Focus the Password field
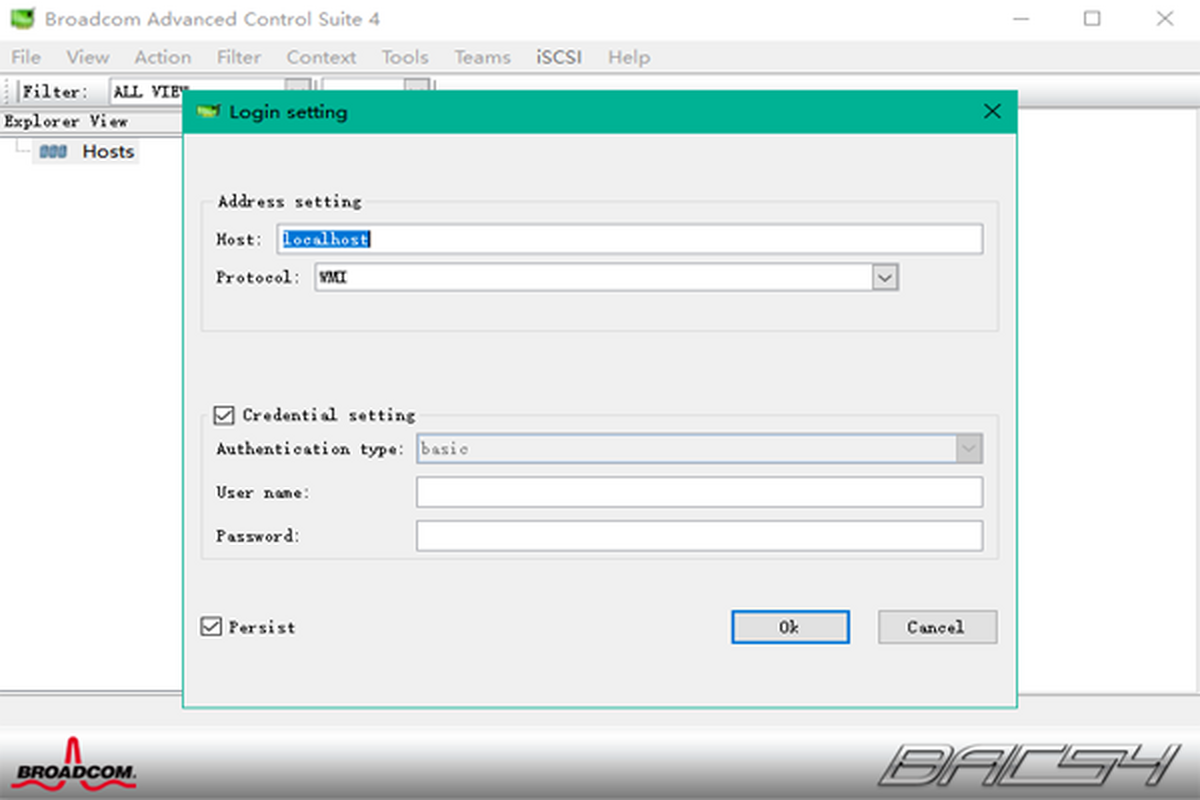Screen dimensions: 1200x800 pos(699,536)
